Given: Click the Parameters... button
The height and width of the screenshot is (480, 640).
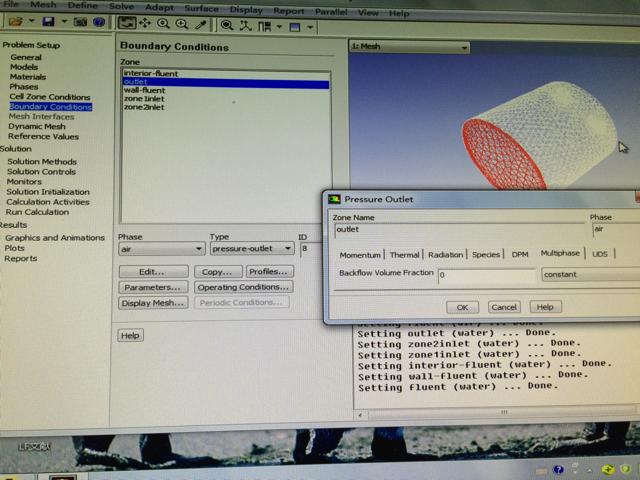Looking at the screenshot, I should (x=153, y=287).
